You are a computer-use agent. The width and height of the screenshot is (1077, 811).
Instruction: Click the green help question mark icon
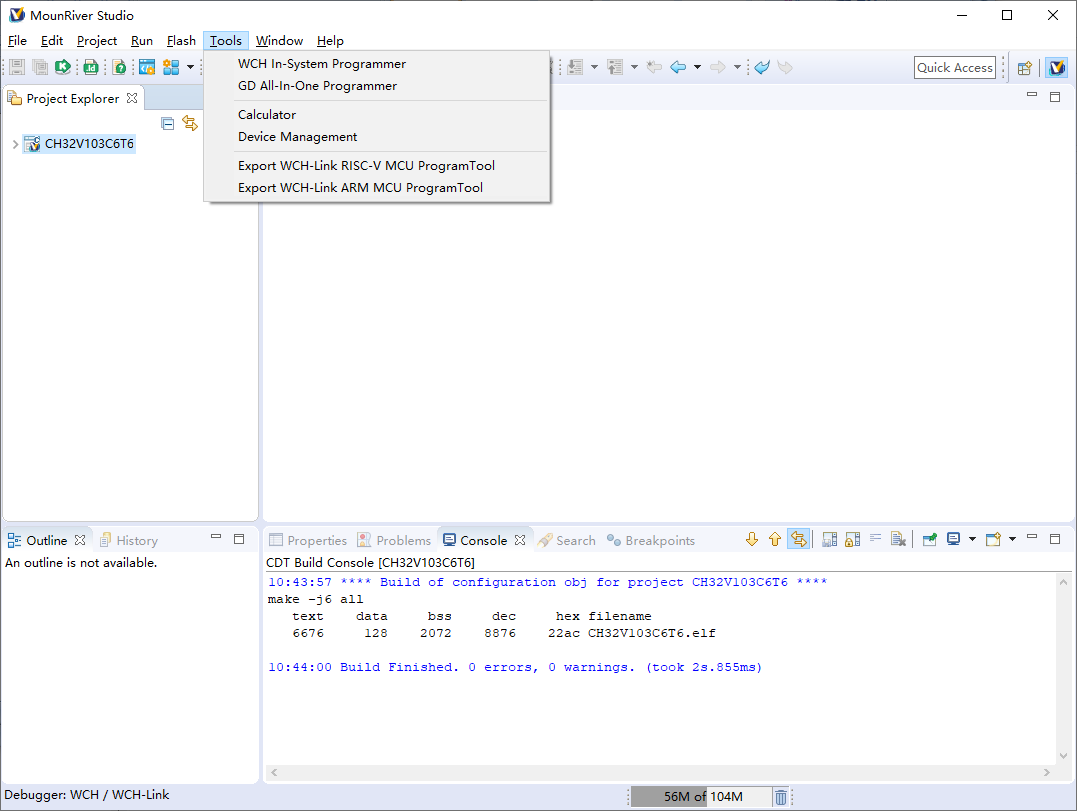pos(120,67)
